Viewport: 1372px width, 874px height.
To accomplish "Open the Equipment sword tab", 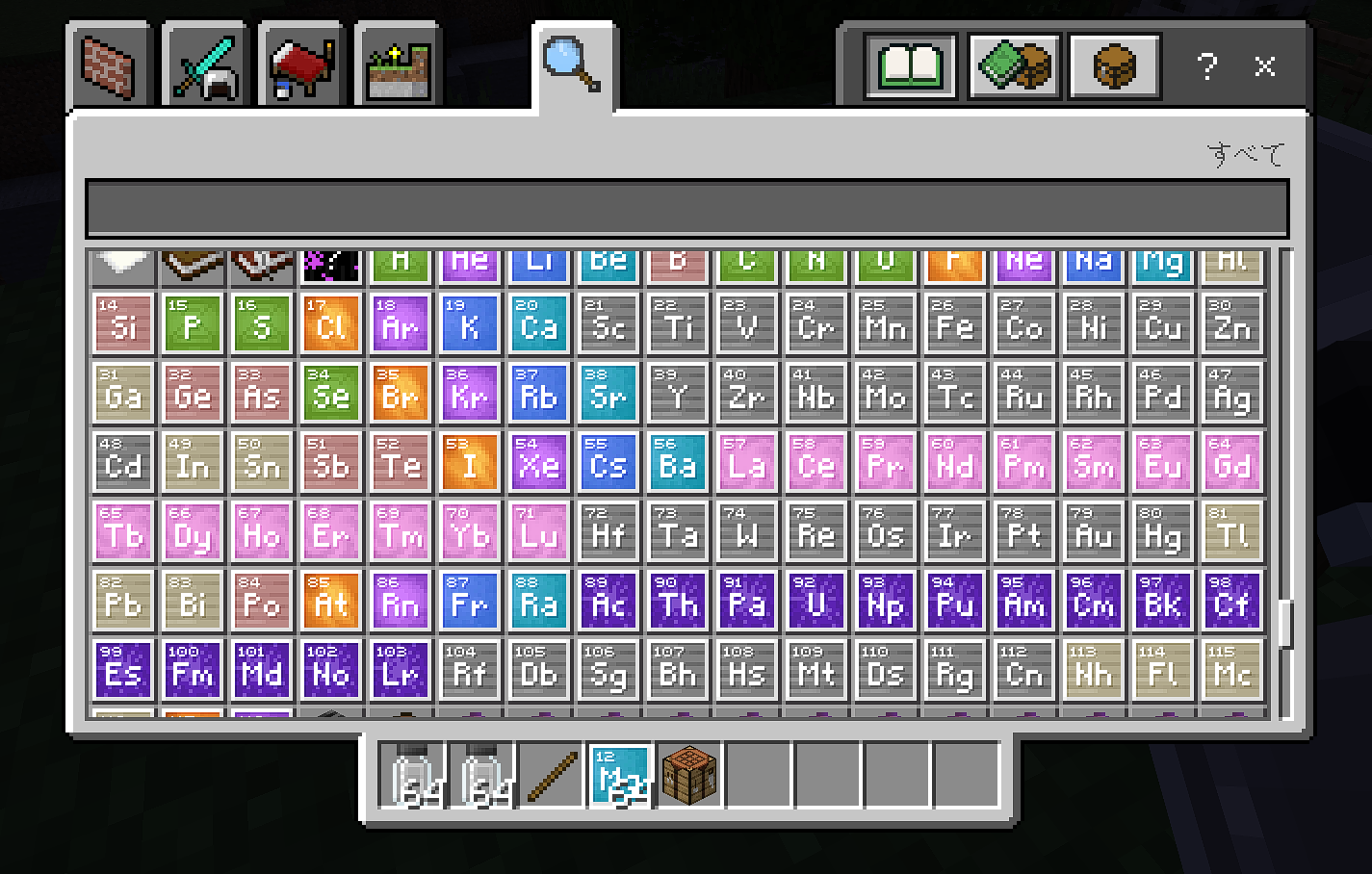I will pyautogui.click(x=207, y=65).
